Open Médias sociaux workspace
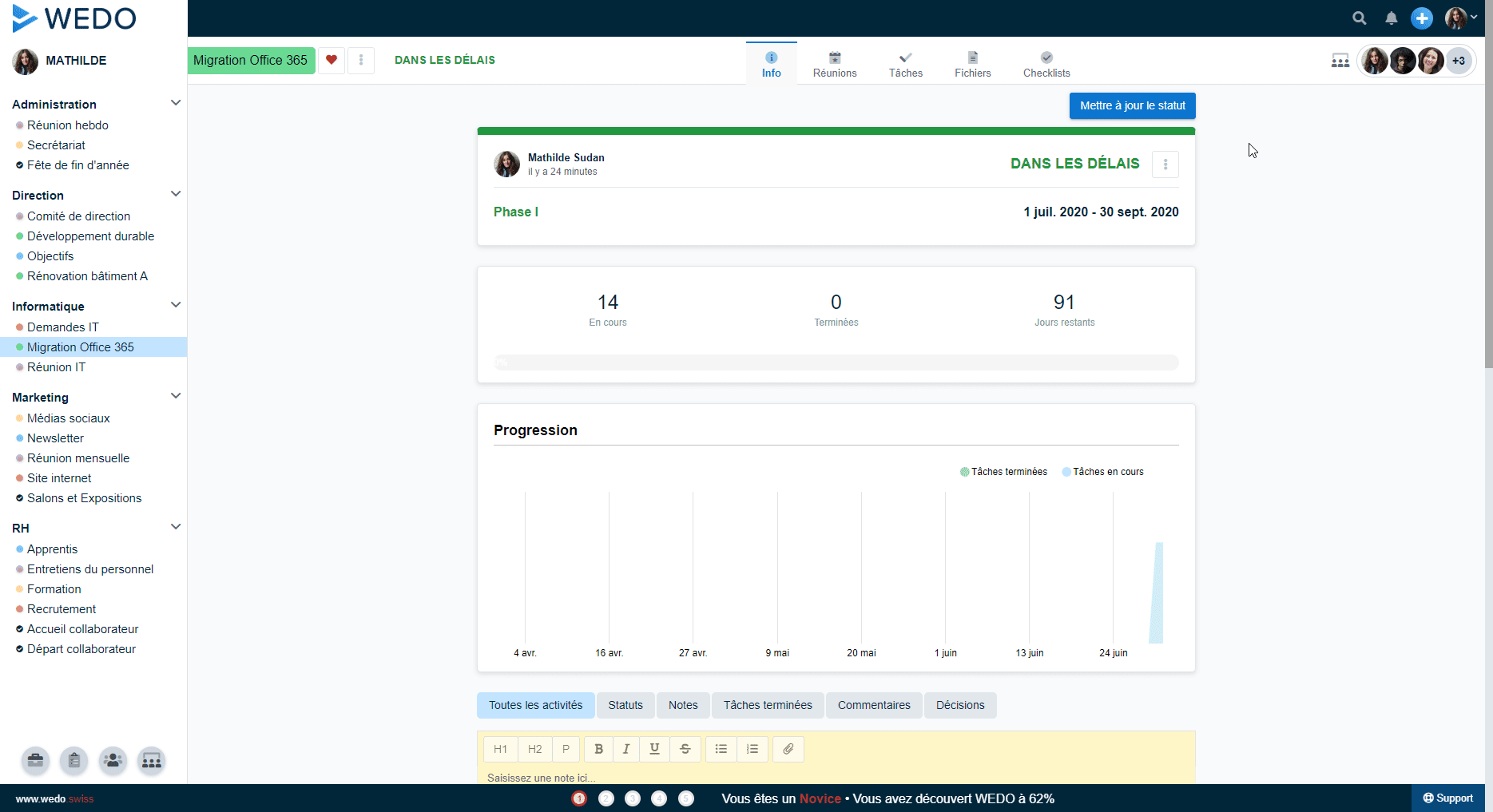The height and width of the screenshot is (812, 1493). 69,418
